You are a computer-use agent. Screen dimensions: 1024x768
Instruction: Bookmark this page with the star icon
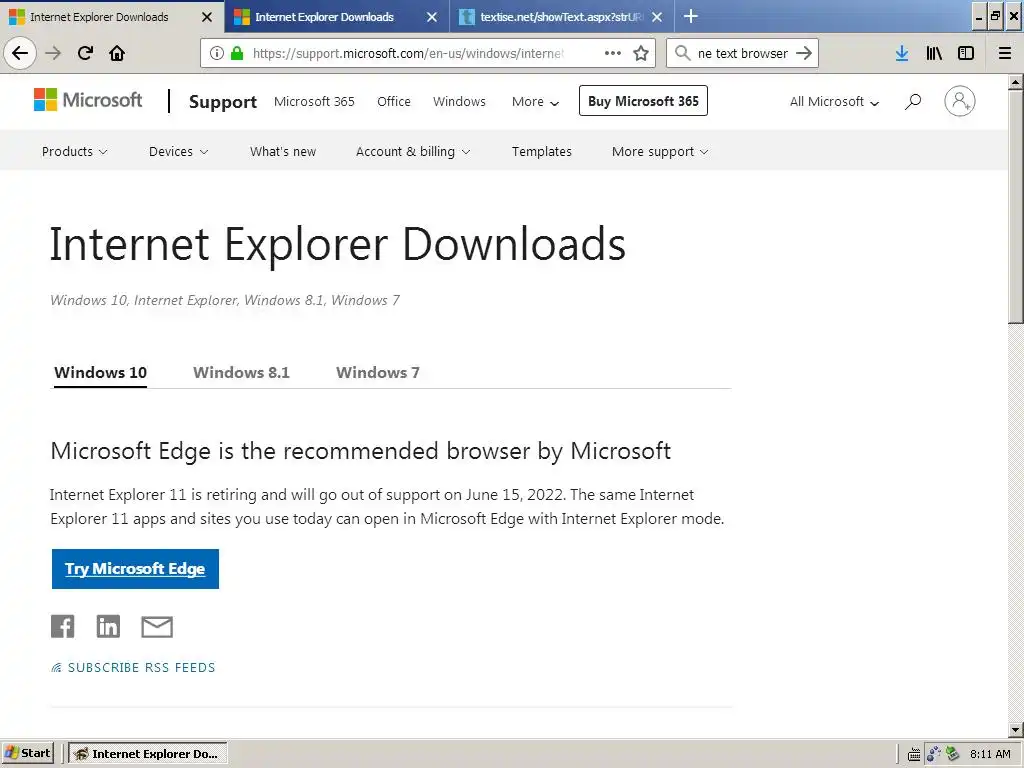pos(641,53)
